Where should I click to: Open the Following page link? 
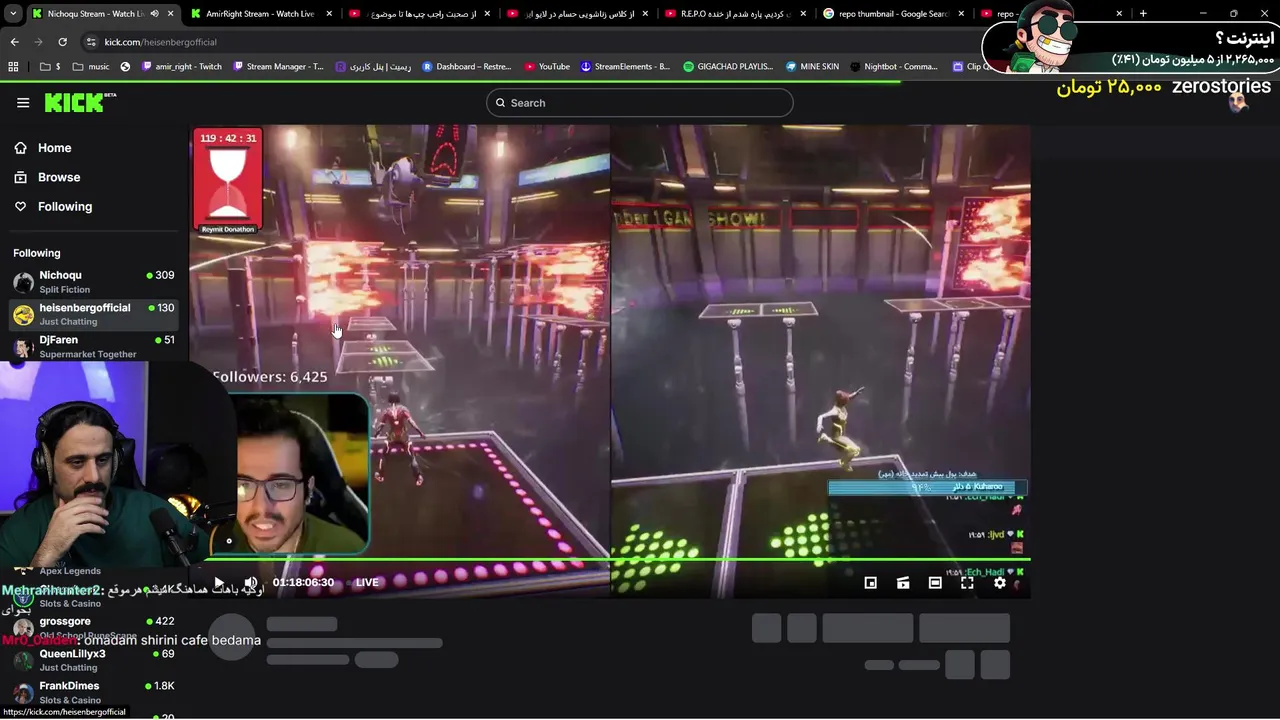[64, 206]
